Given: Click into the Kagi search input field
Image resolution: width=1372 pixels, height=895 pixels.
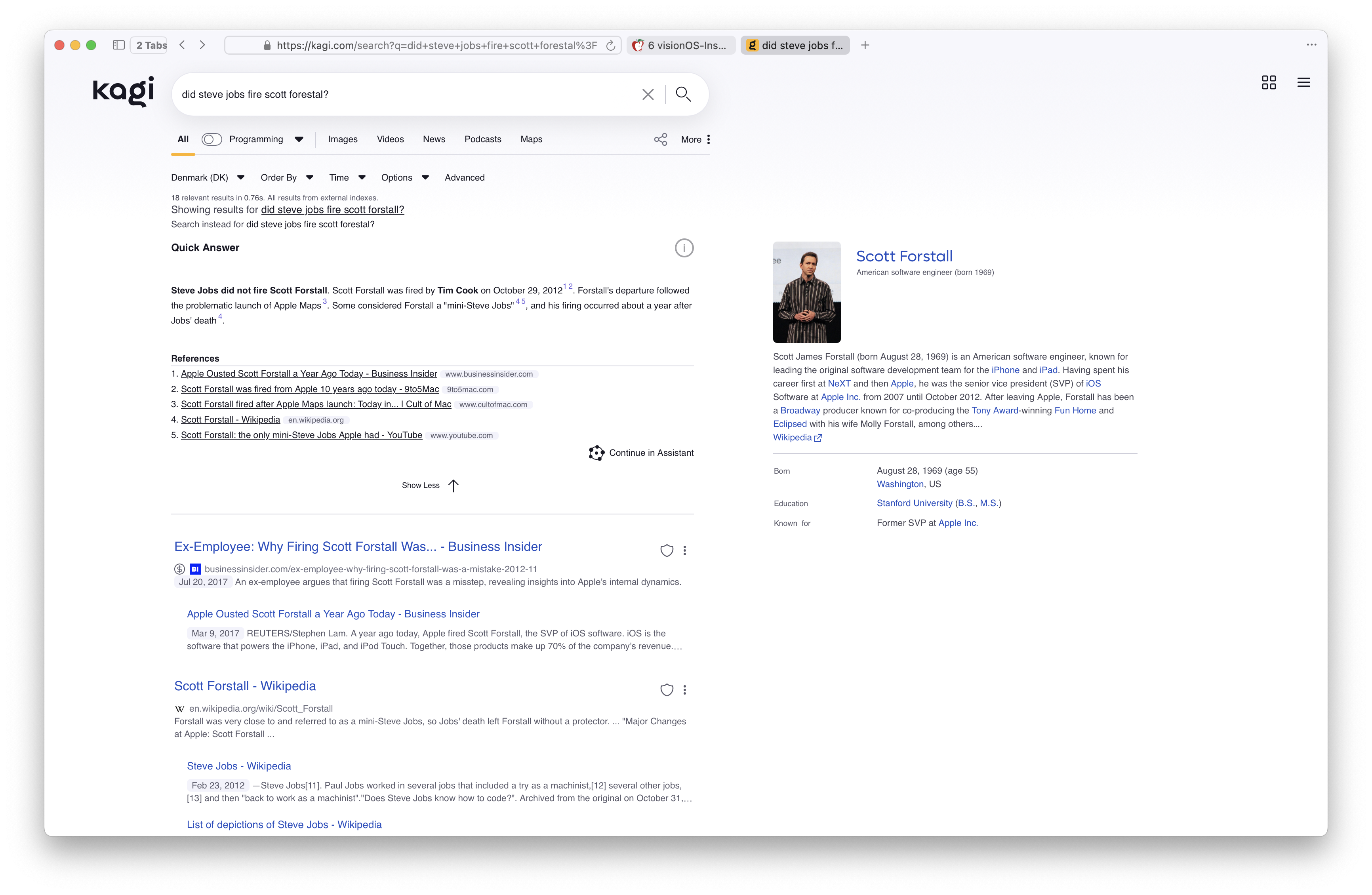Looking at the screenshot, I should 404,95.
